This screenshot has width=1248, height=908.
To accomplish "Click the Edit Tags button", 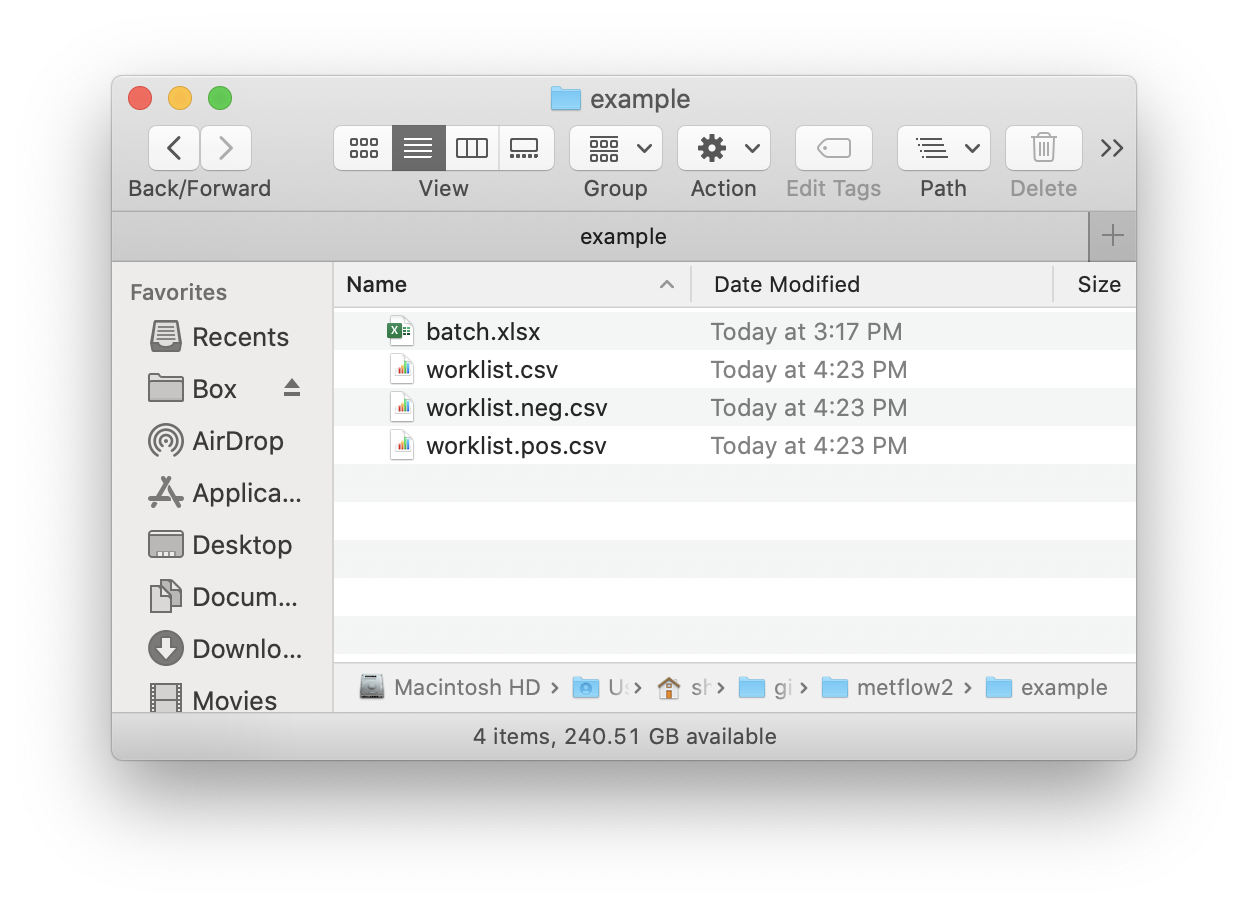I will pyautogui.click(x=833, y=149).
